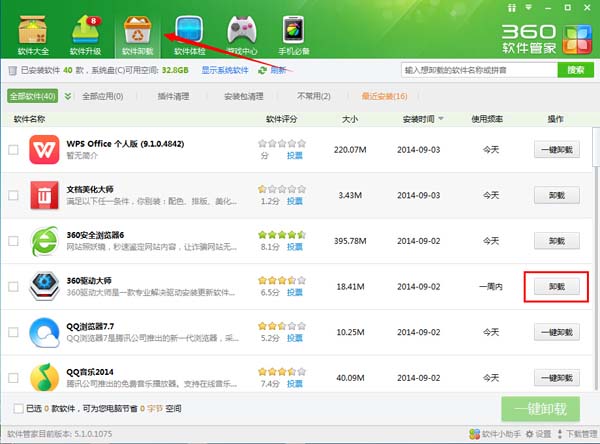Click 卸载 button for 360驱动大师
600x444 pixels.
[x=556, y=286]
